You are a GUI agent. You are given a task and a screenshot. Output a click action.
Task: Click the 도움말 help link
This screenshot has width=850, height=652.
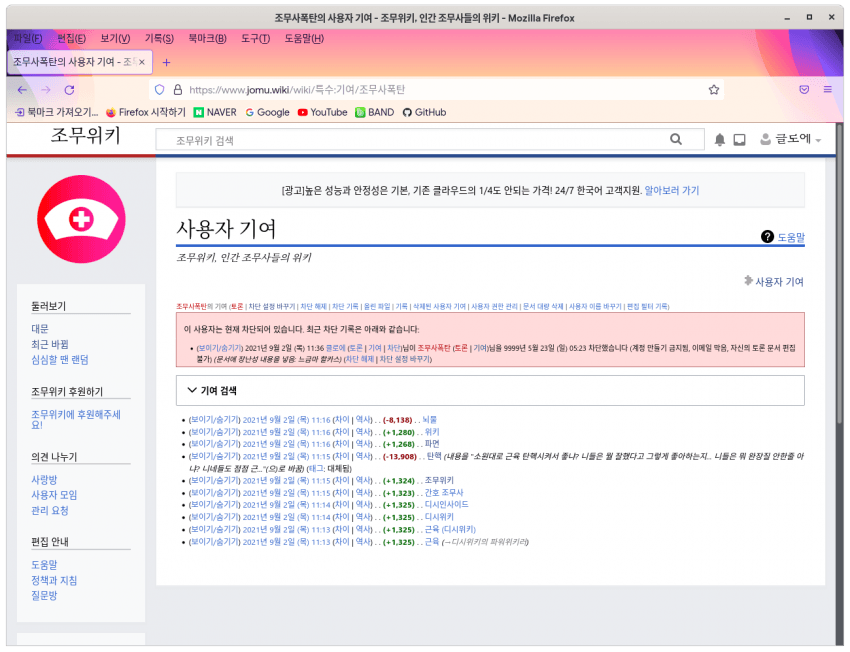coord(790,237)
